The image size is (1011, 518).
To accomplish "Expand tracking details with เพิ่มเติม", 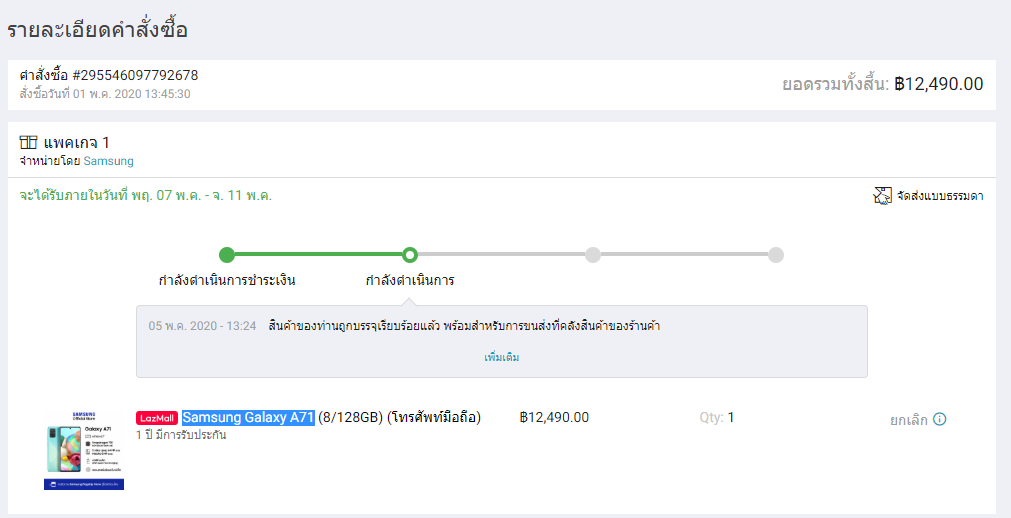I will point(502,357).
